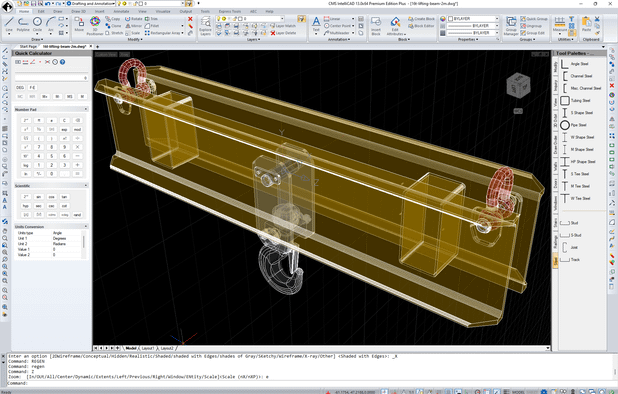Screen dimensions: 618x394
Task: Click the Units type Angle value
Action: tap(66, 233)
